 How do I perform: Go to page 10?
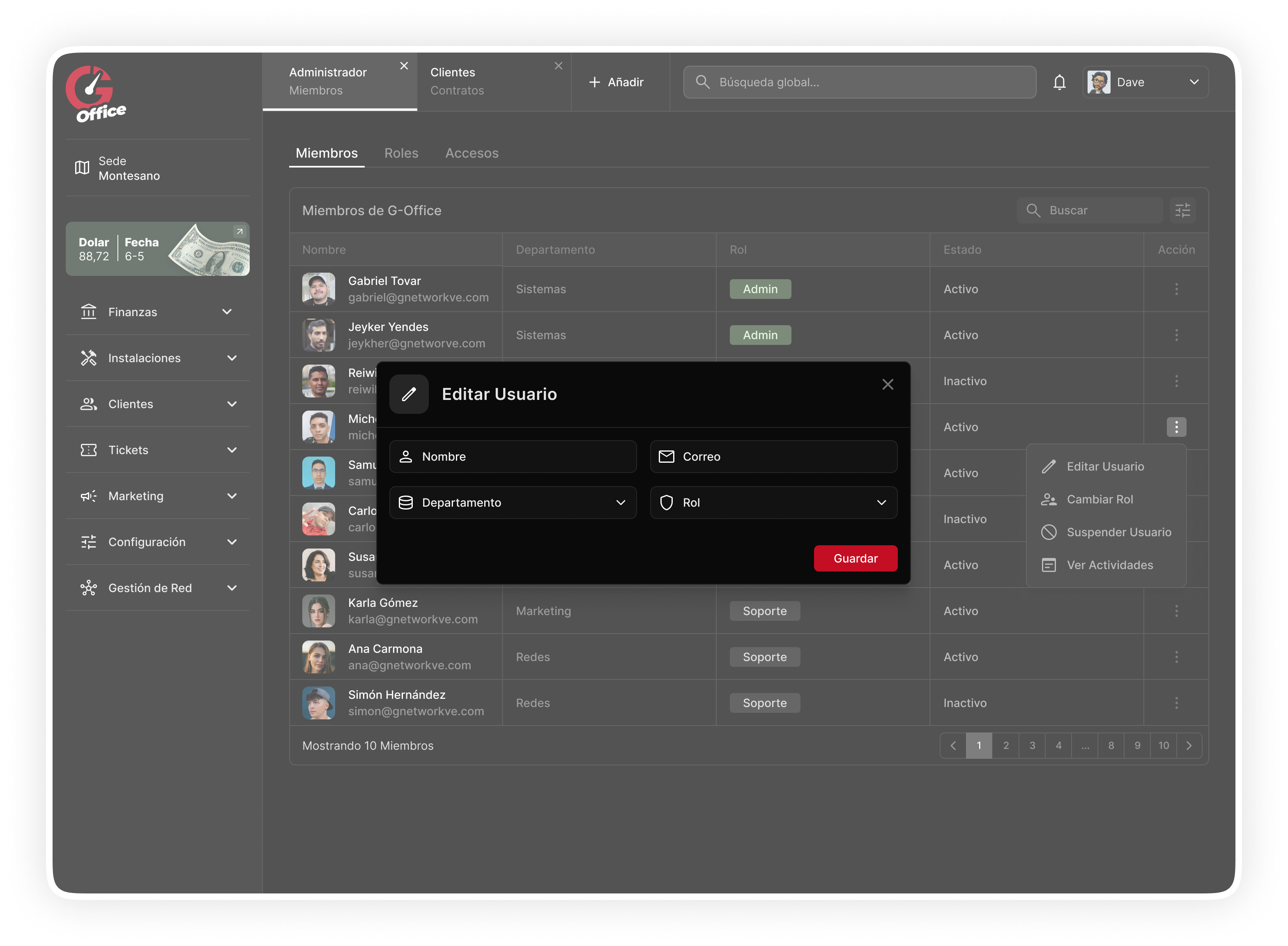pos(1163,745)
